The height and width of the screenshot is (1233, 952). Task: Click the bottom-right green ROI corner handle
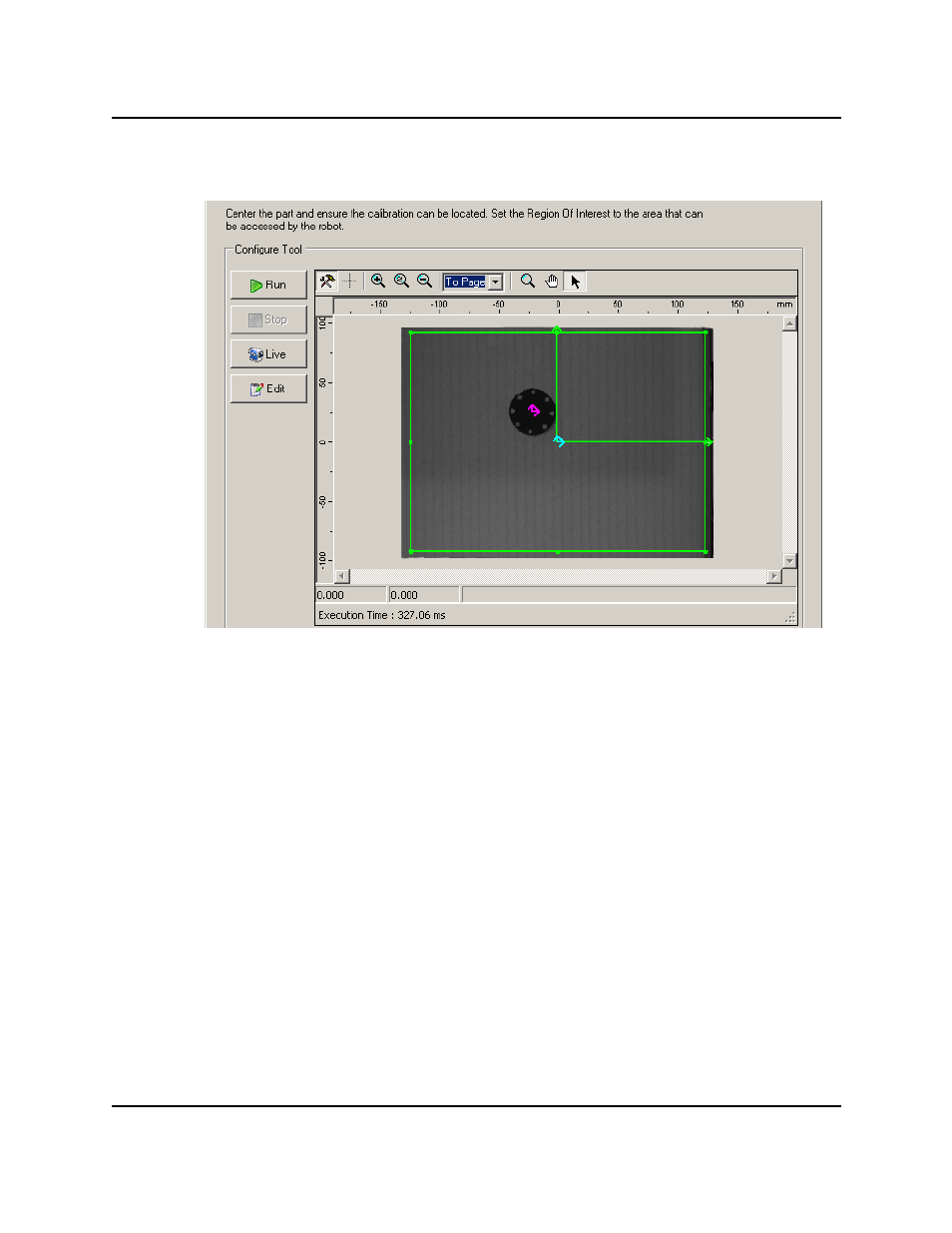[706, 551]
